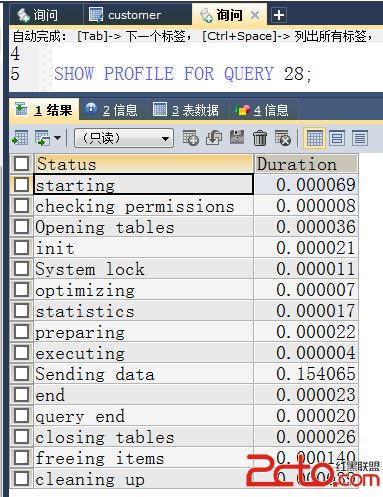Toggle the select-all checkbox in header
The width and height of the screenshot is (383, 497).
pyautogui.click(x=22, y=164)
